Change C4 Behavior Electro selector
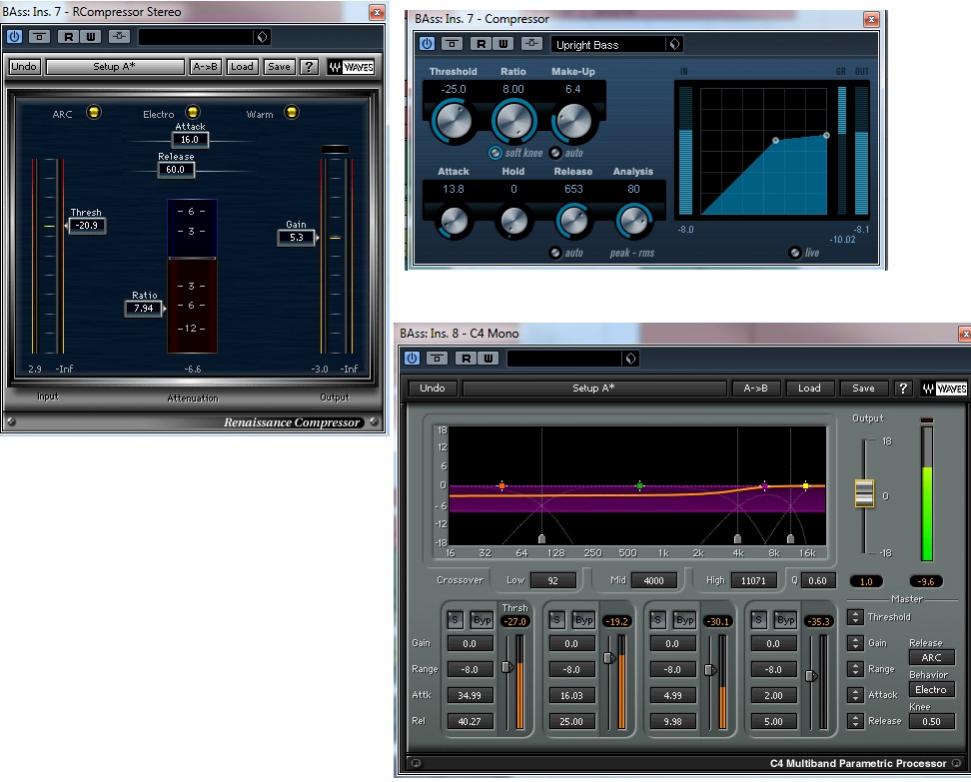Image resolution: width=971 pixels, height=782 pixels. tap(931, 690)
